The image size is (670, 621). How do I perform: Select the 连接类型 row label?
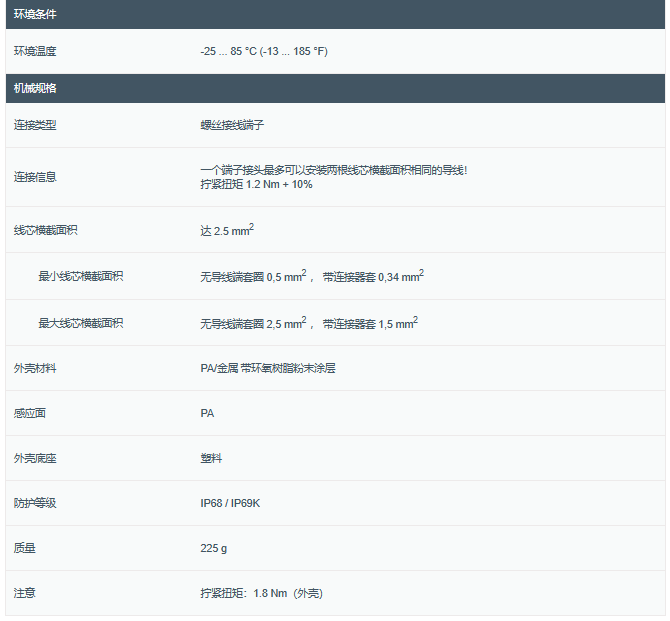pyautogui.click(x=35, y=125)
